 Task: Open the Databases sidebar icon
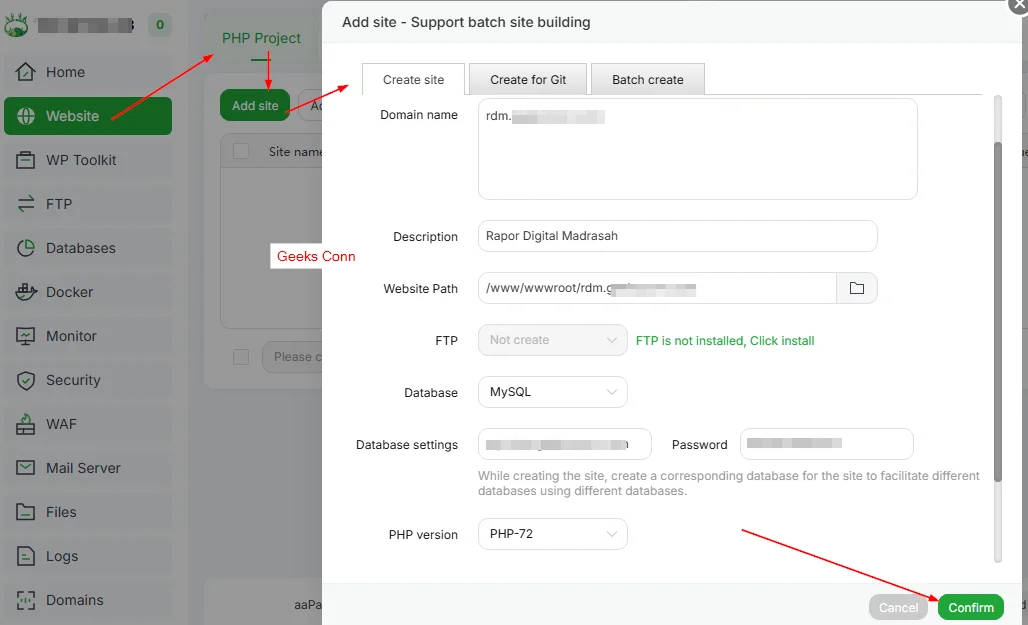(25, 247)
